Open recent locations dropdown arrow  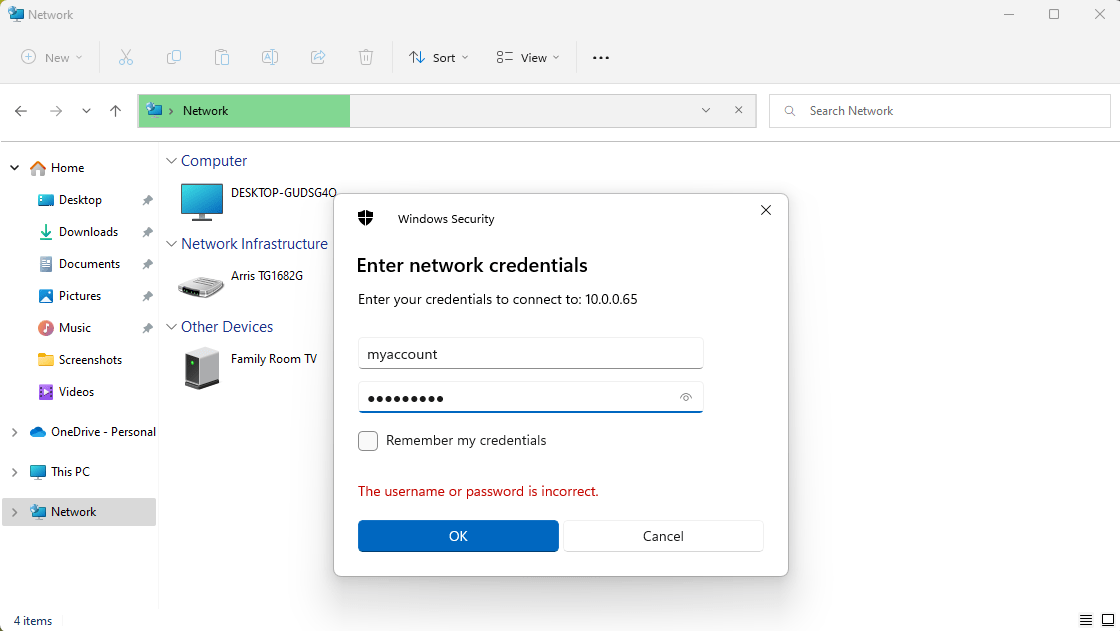tap(86, 111)
